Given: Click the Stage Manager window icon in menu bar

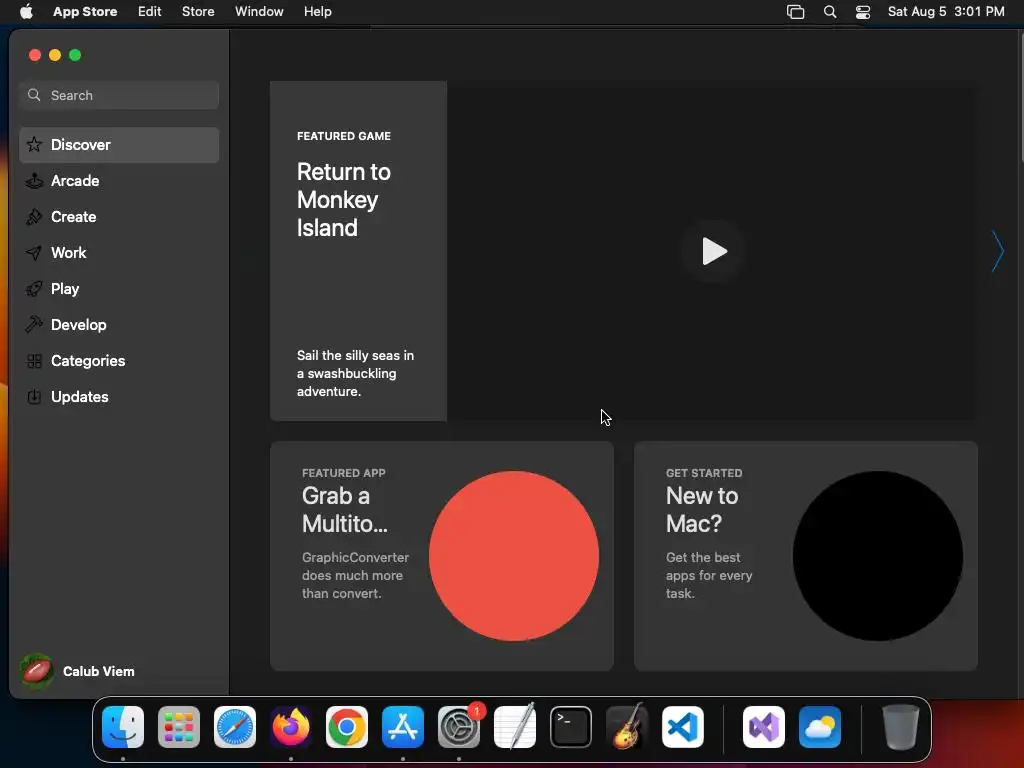Looking at the screenshot, I should tap(795, 12).
